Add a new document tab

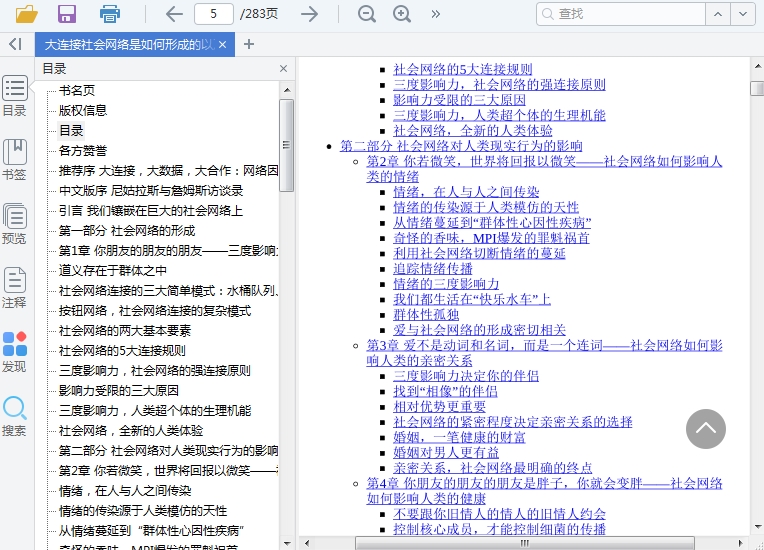tap(249, 44)
